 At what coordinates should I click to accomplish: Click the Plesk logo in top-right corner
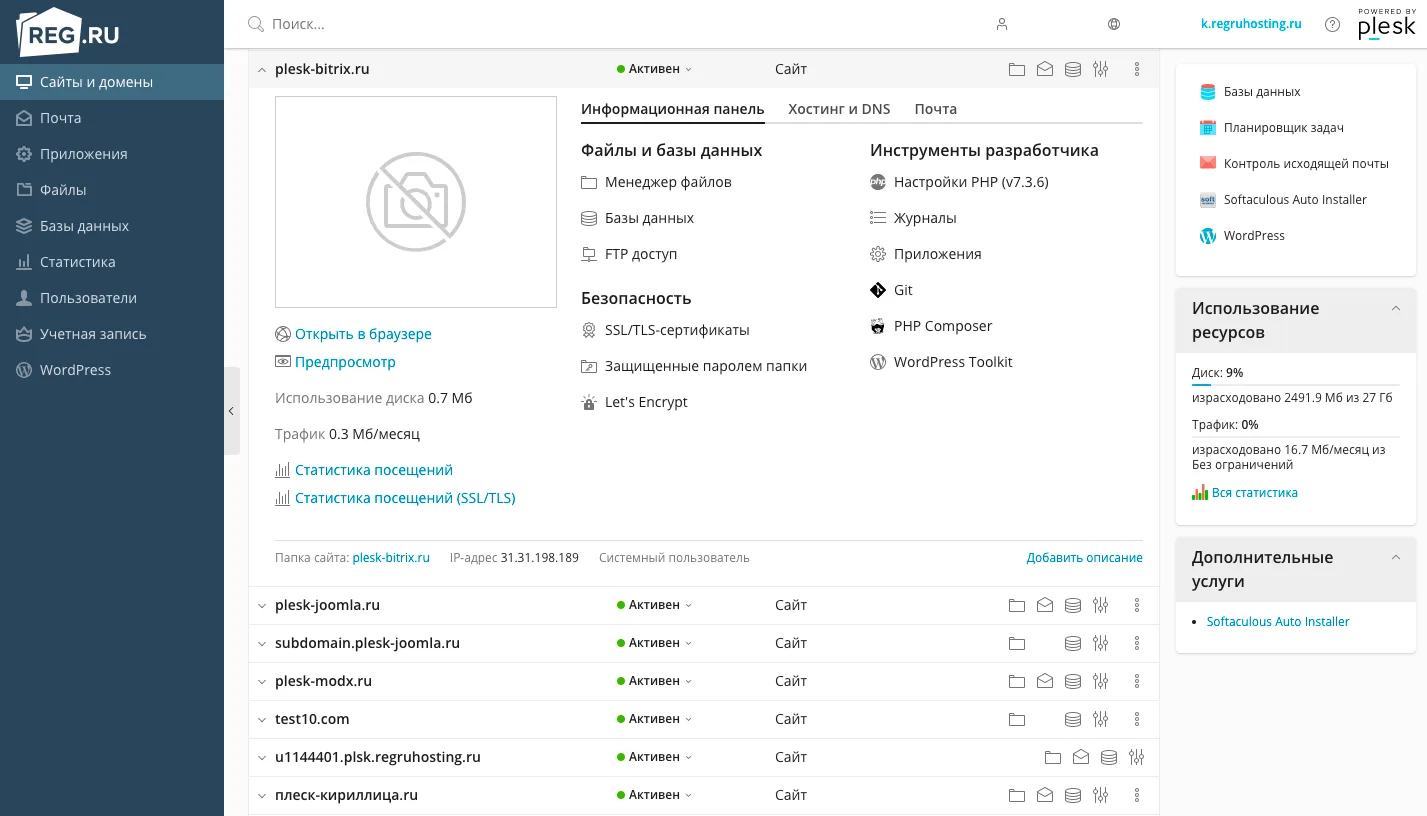click(x=1386, y=24)
